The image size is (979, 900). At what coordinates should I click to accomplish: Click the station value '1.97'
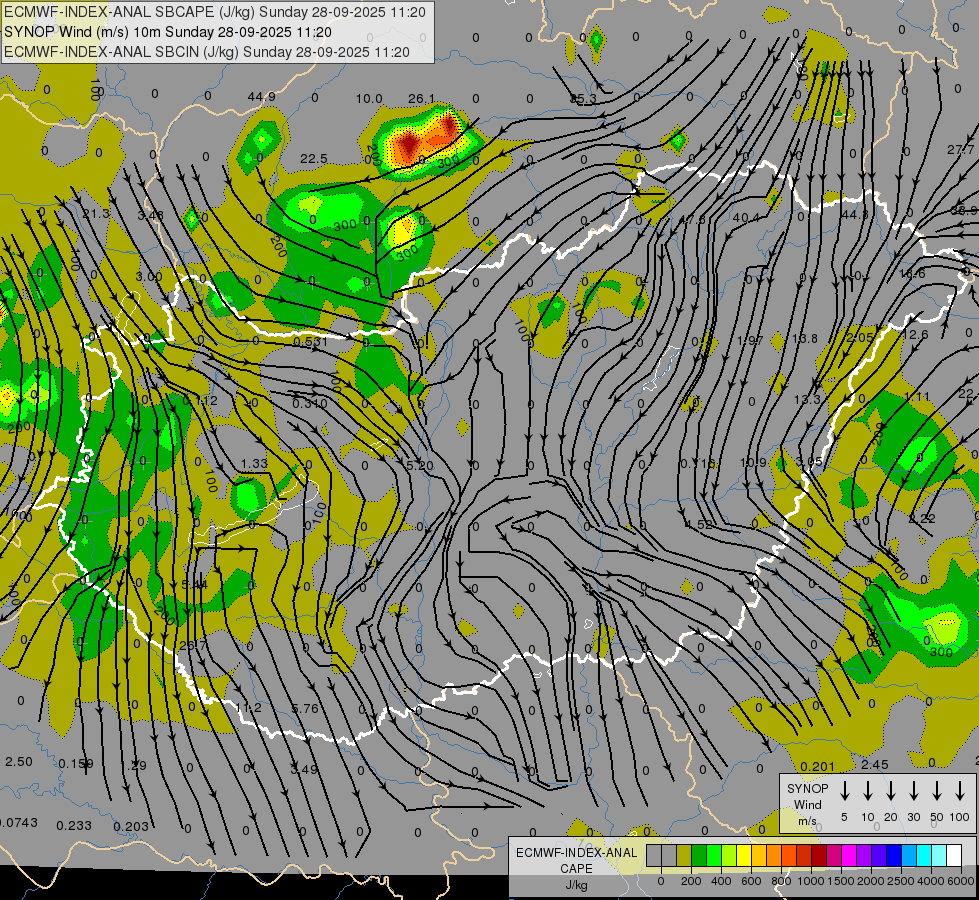click(x=750, y=340)
